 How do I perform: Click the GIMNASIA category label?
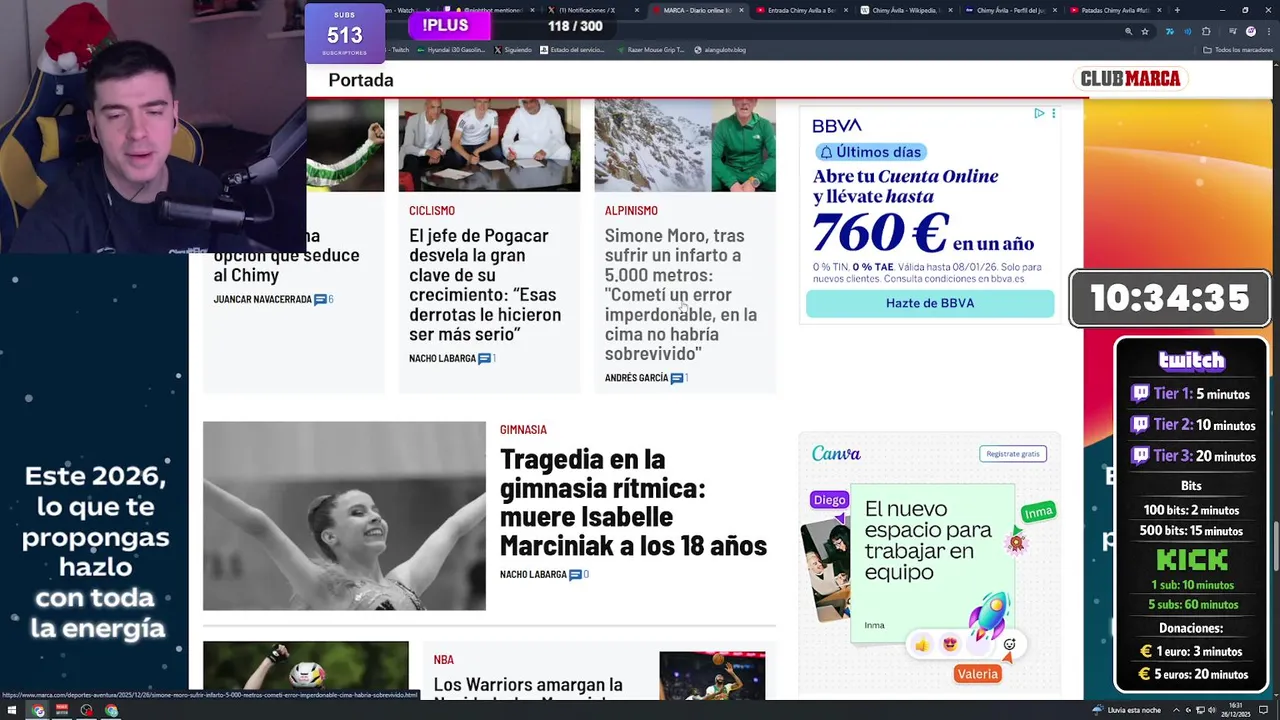click(x=523, y=430)
